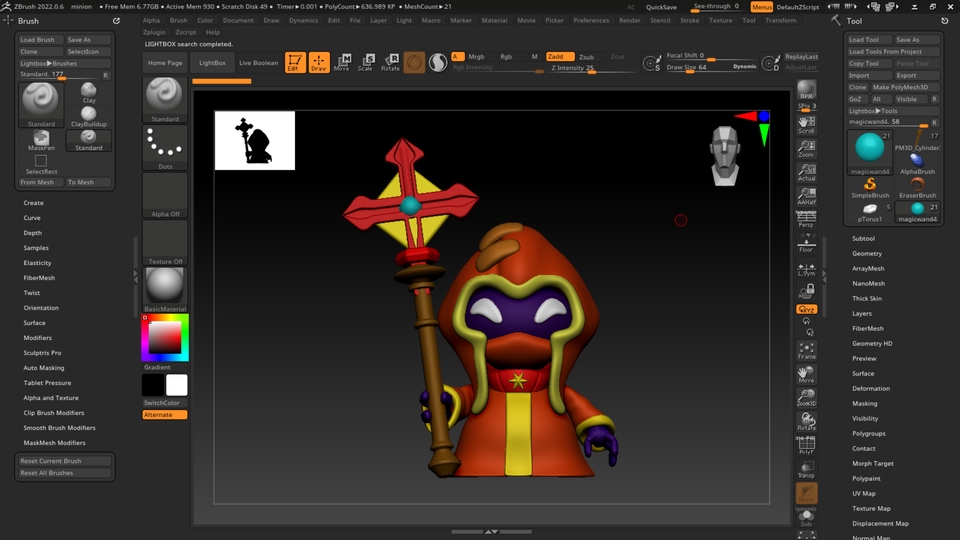The width and height of the screenshot is (960, 540).
Task: Toggle L.Sym local symmetry
Action: tap(806, 269)
